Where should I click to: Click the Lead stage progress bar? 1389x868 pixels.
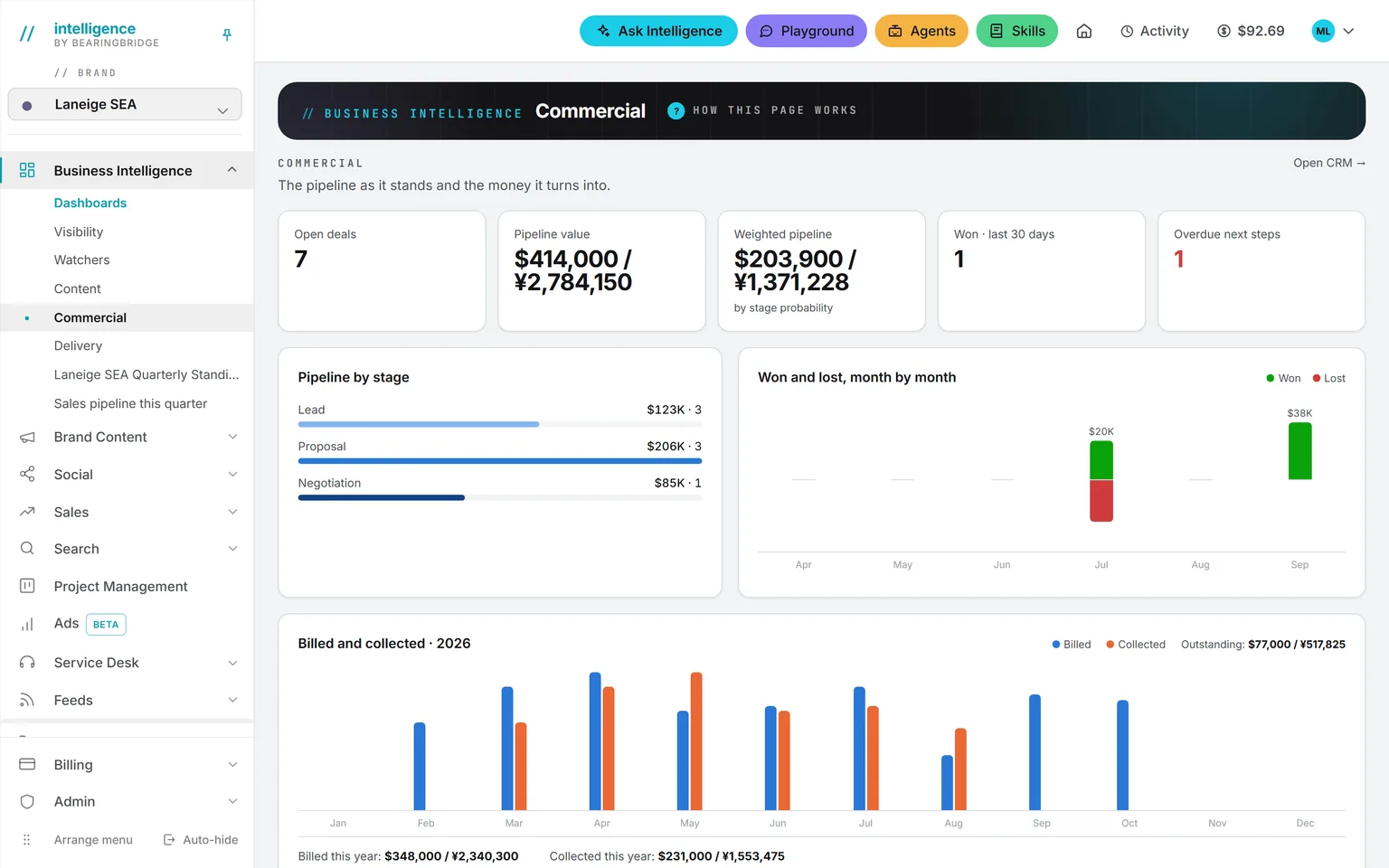coord(500,424)
